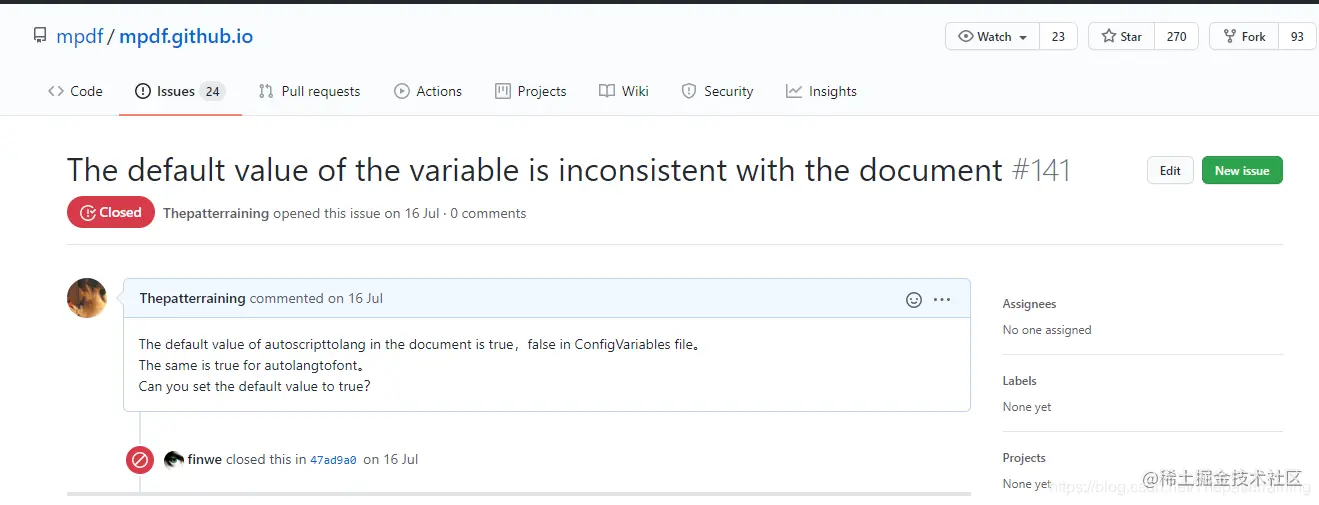Edit the issue title

coord(1170,171)
